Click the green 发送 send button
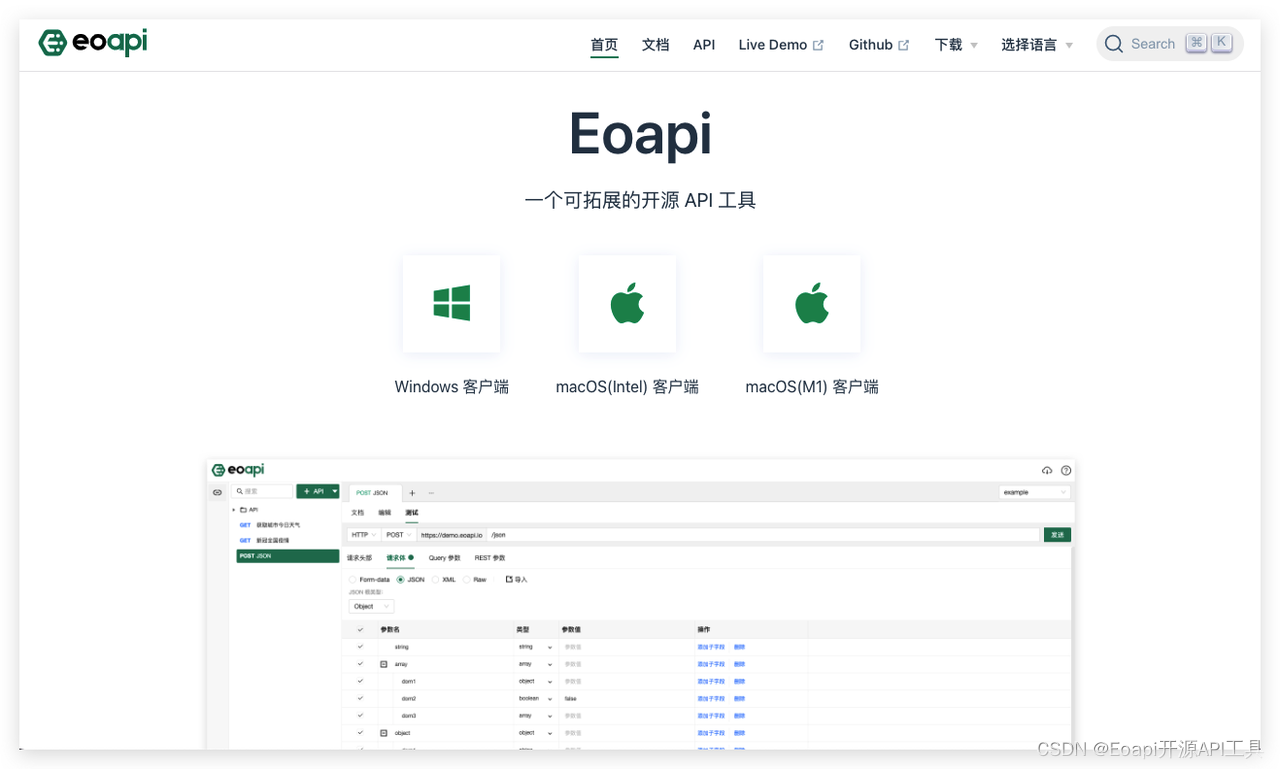1280x769 pixels. point(1057,535)
